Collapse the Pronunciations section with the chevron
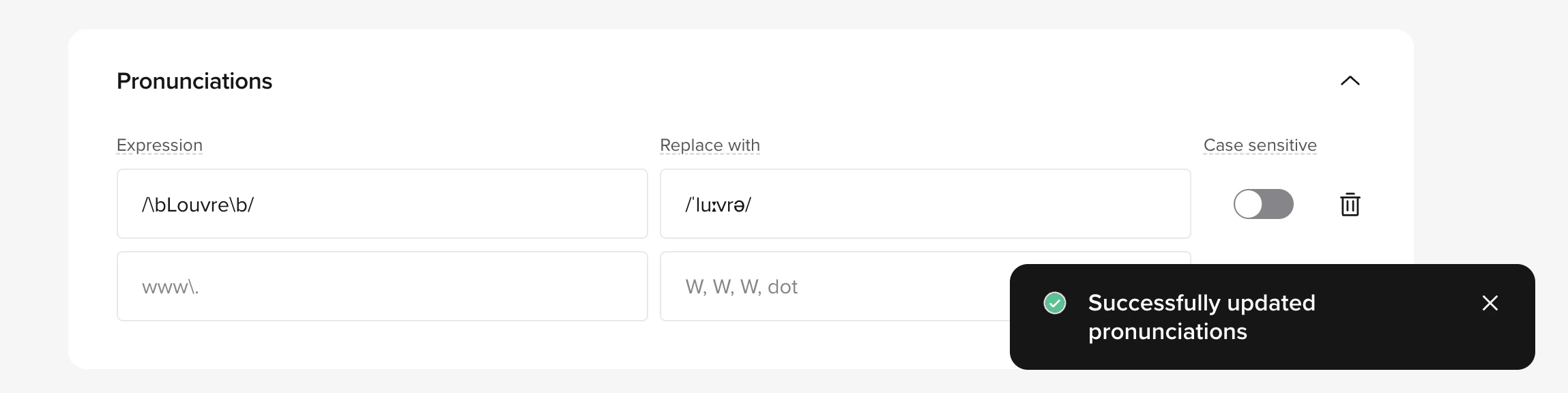Screen dimensions: 1568x393 pyautogui.click(x=1350, y=81)
